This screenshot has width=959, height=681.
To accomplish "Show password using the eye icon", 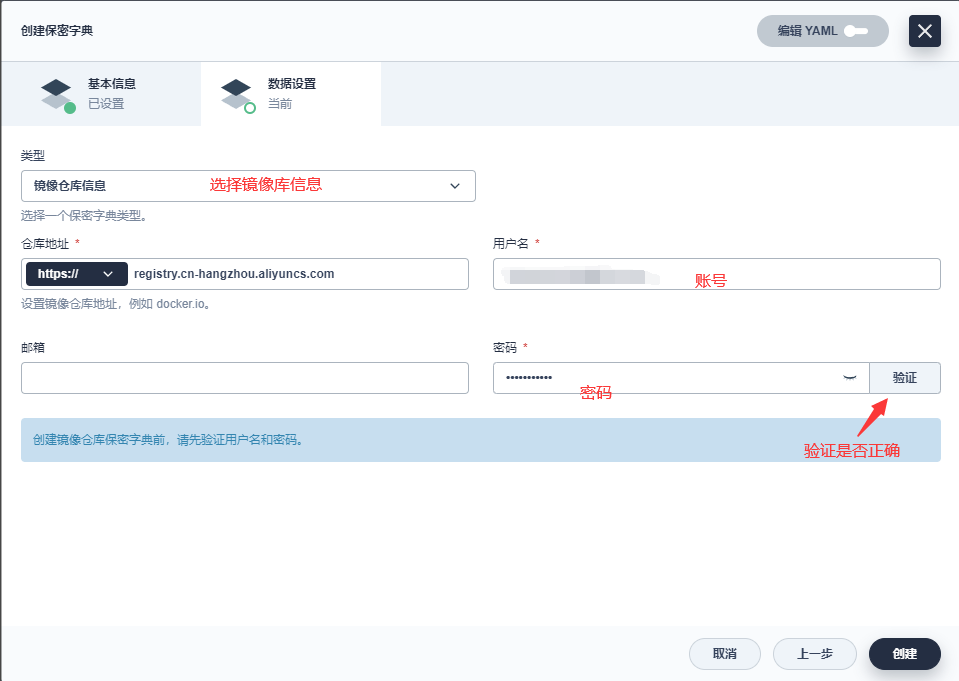I will [x=850, y=377].
